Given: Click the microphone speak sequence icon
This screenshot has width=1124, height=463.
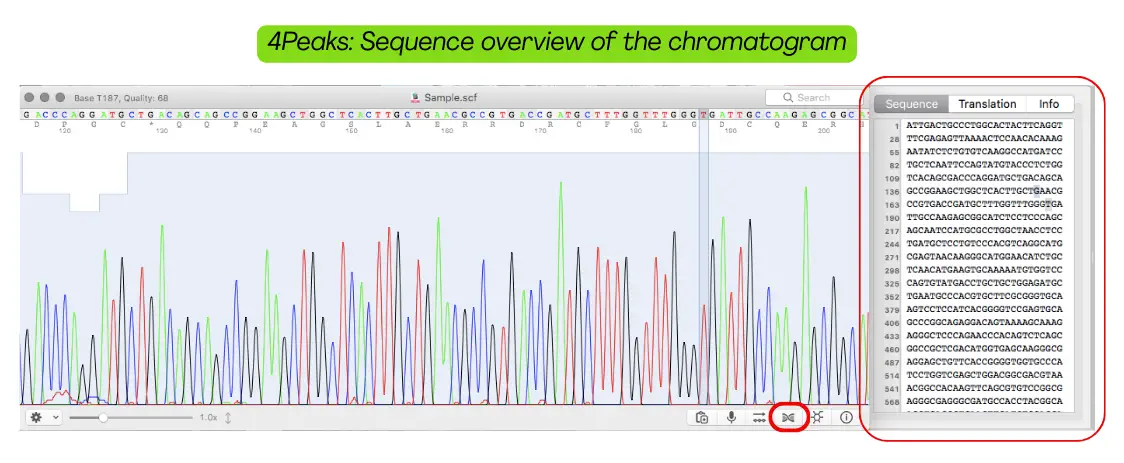Looking at the screenshot, I should coord(730,417).
